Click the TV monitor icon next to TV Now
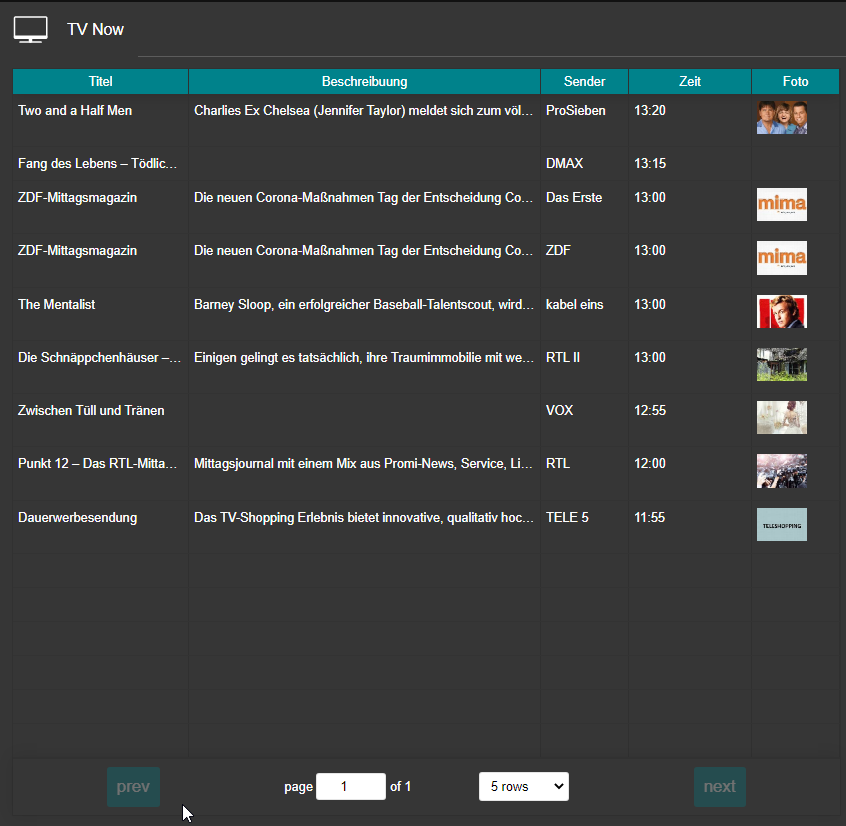 click(31, 29)
